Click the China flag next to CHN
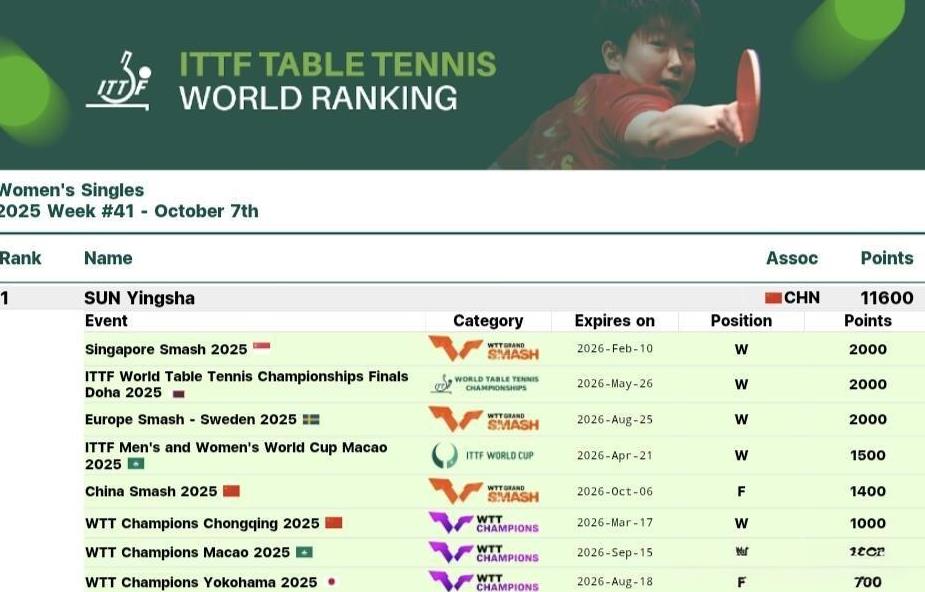925x592 pixels. click(x=773, y=298)
